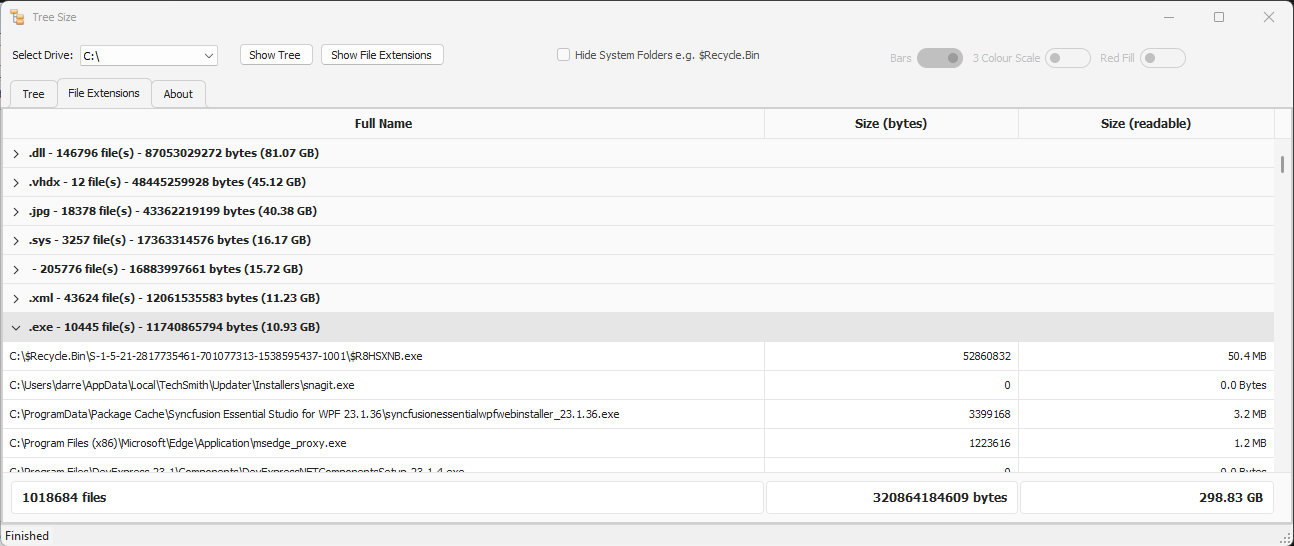Check Hide System Folders checkbox
Screen dimensions: 1294x546
click(564, 55)
